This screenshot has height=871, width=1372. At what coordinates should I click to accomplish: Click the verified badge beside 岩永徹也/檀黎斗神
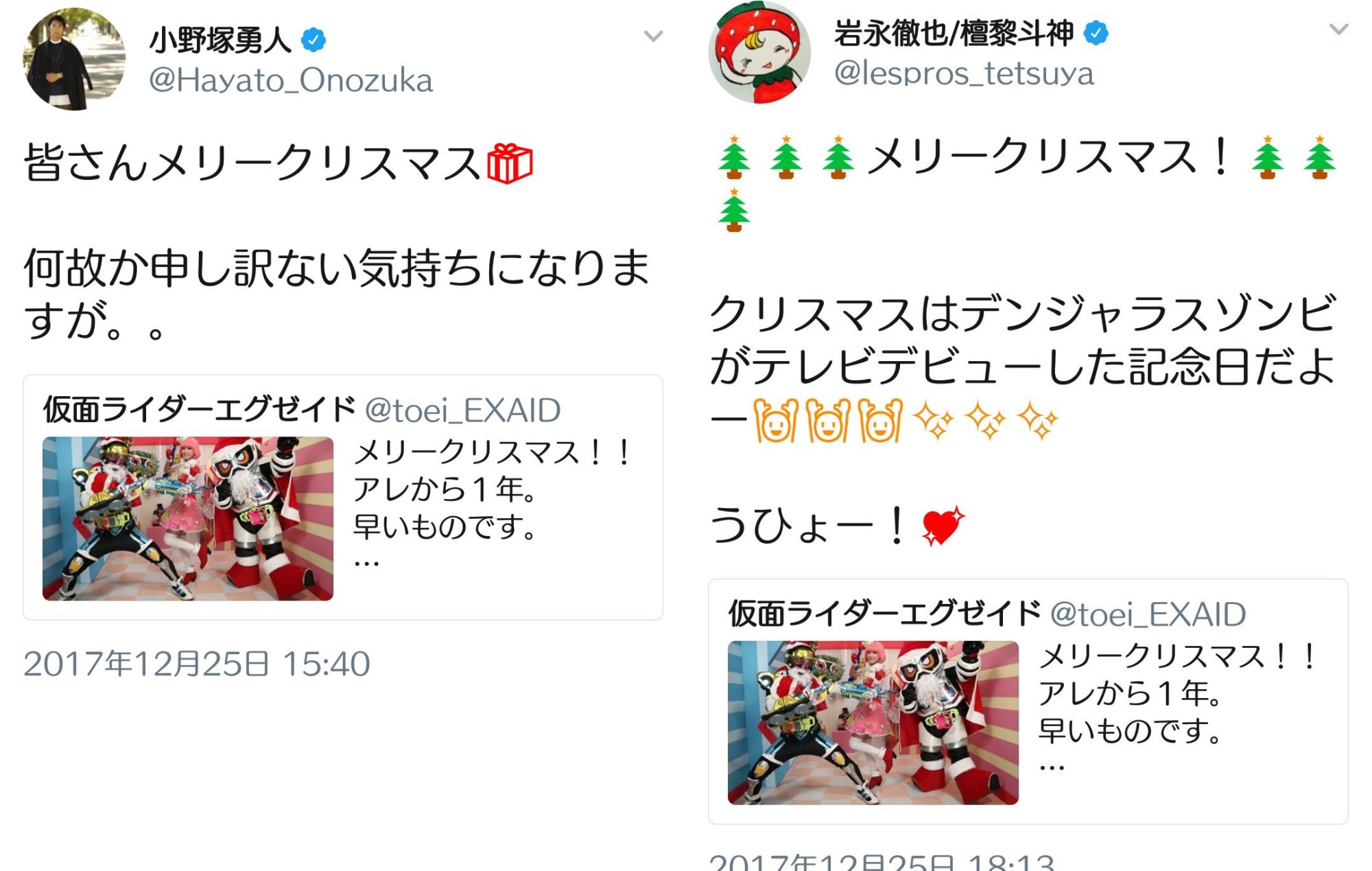point(1096,32)
